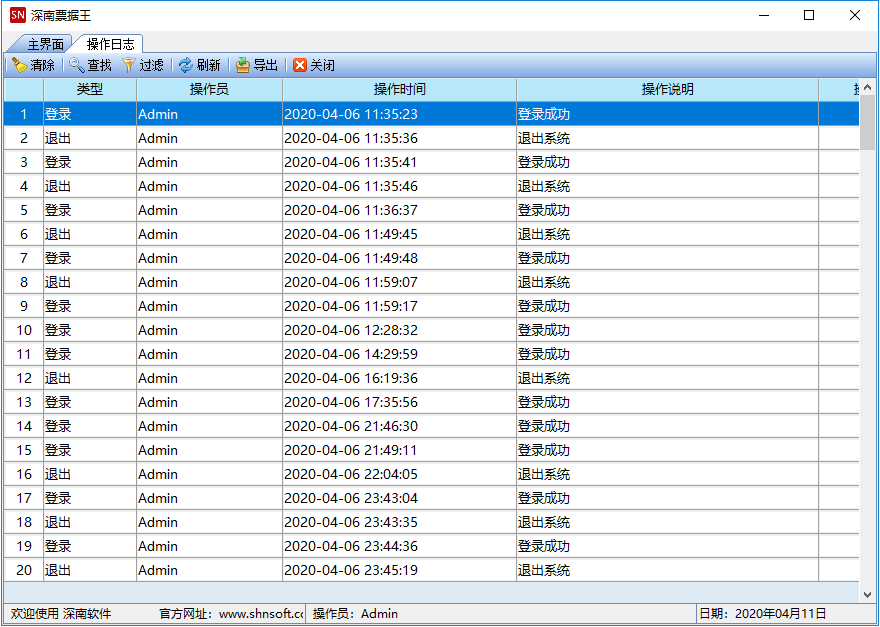
Task: Click the magnifier icon for 查找
Action: (x=76, y=65)
